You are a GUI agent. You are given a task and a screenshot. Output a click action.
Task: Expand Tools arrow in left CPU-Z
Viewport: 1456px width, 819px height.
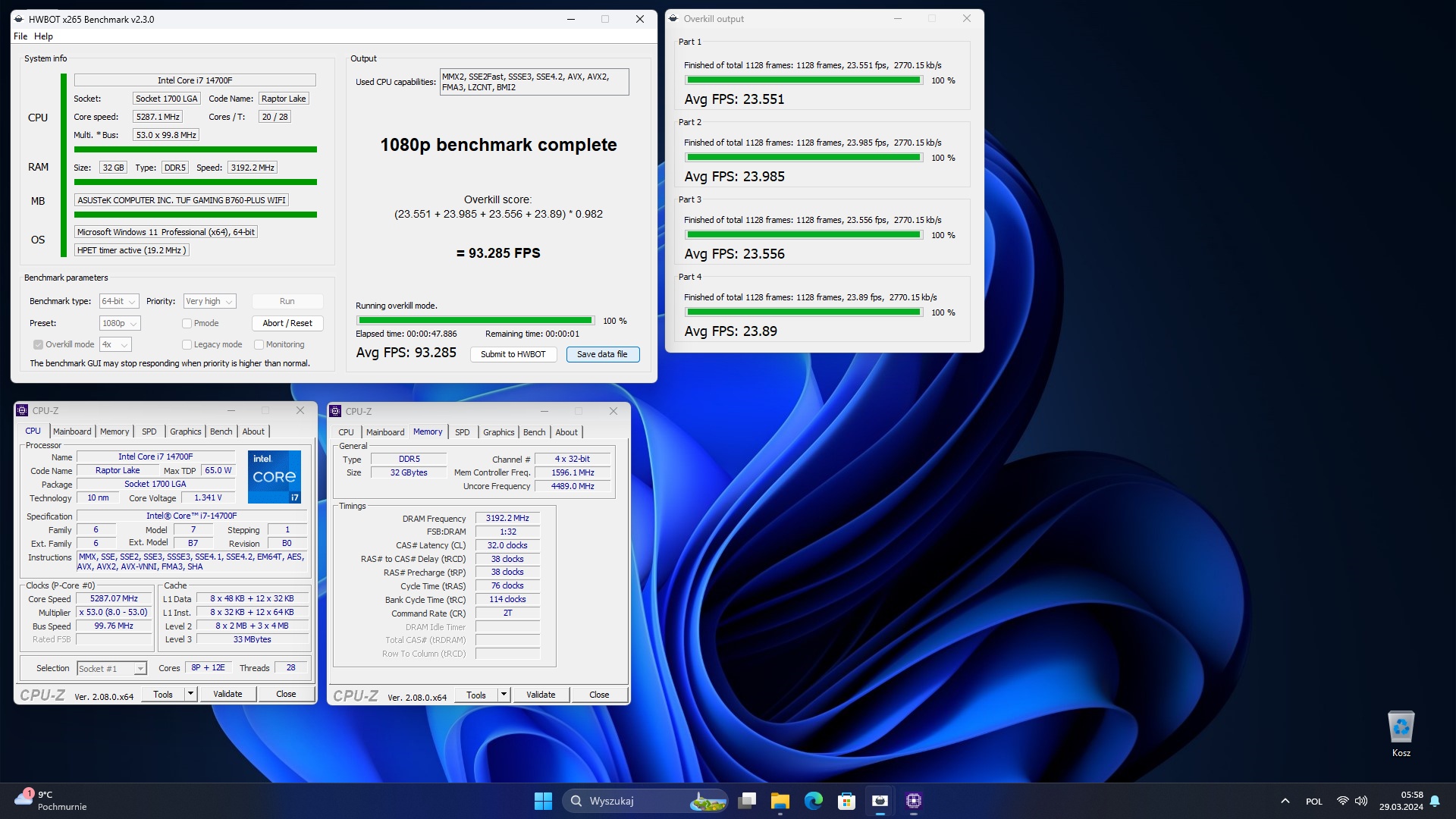190,694
